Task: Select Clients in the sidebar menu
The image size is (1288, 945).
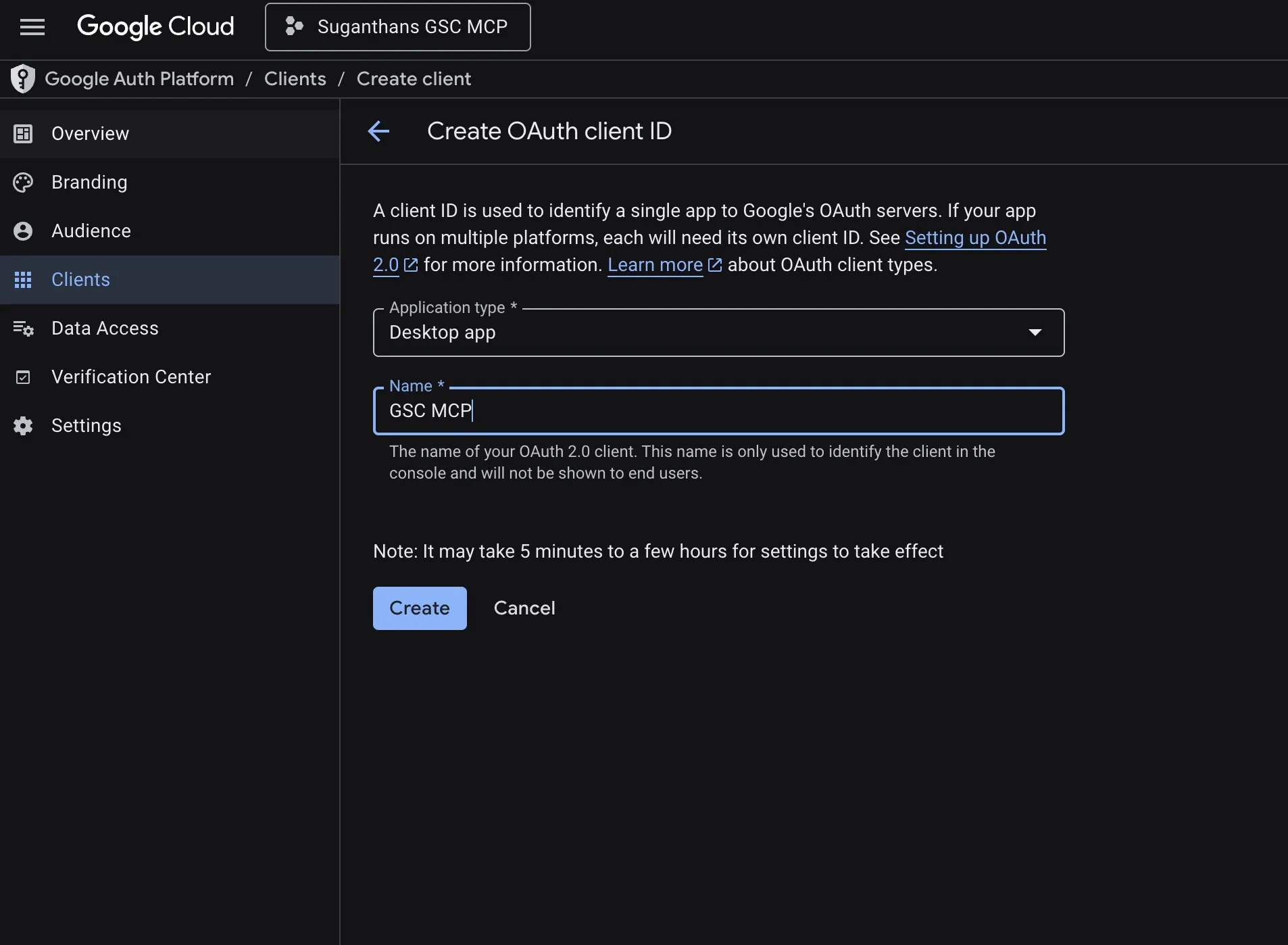Action: 81,280
